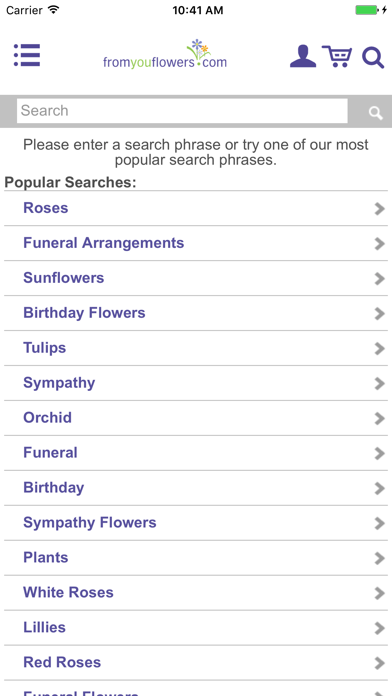
Task: Open the user account profile icon
Action: pos(303,56)
